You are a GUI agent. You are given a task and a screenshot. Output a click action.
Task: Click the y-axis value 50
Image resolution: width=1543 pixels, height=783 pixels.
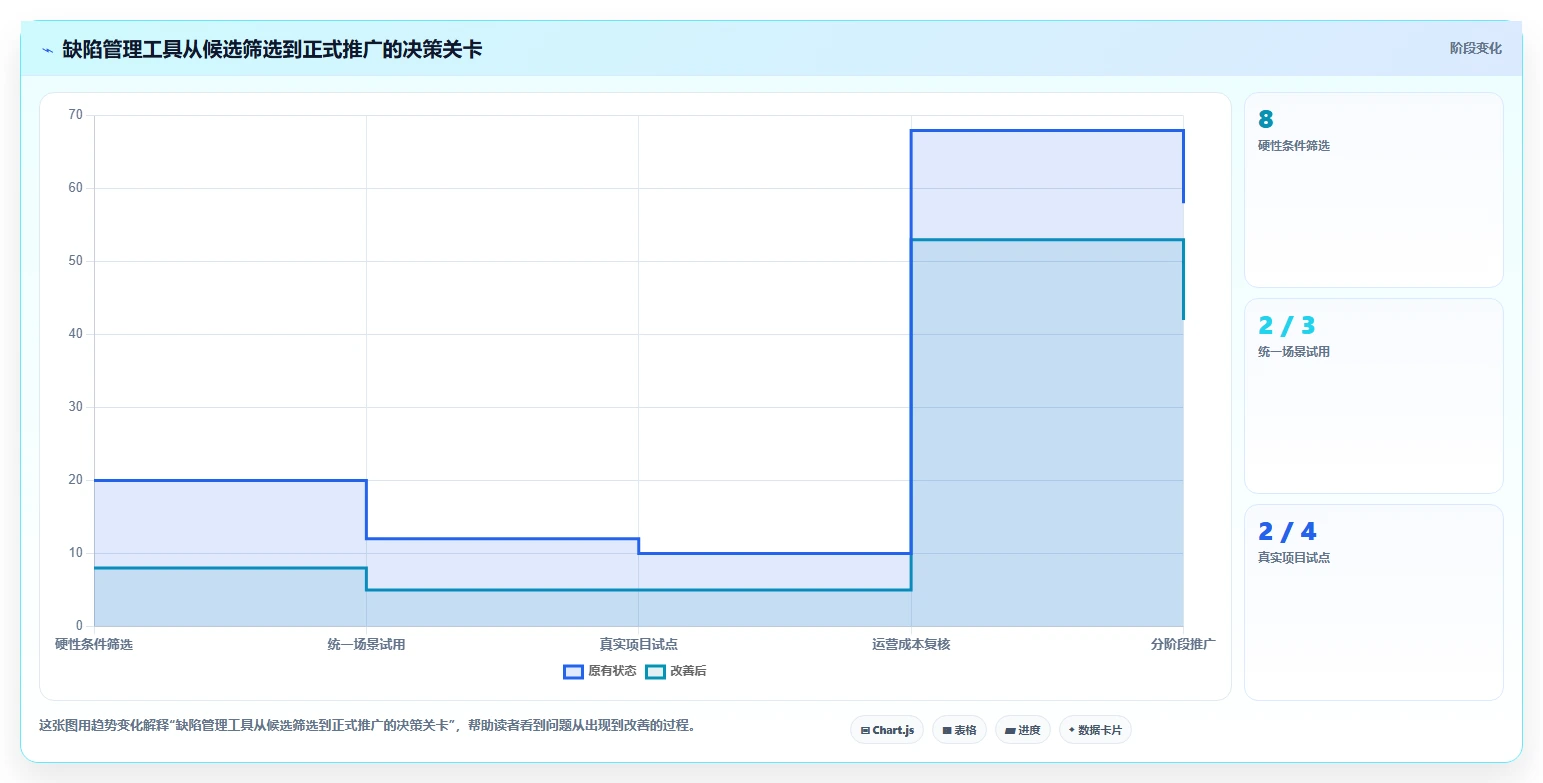tap(76, 261)
